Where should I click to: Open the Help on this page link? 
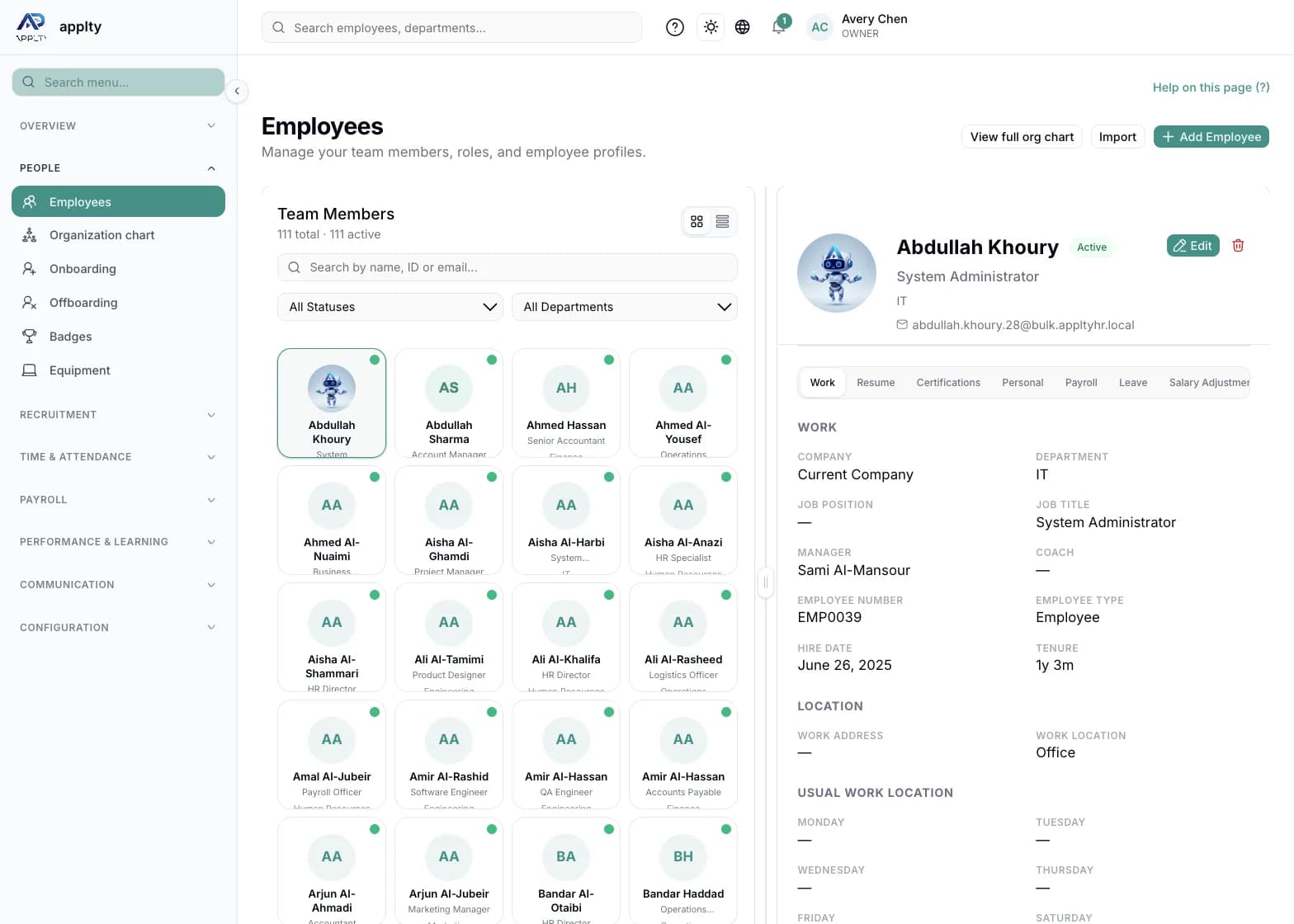click(1211, 87)
